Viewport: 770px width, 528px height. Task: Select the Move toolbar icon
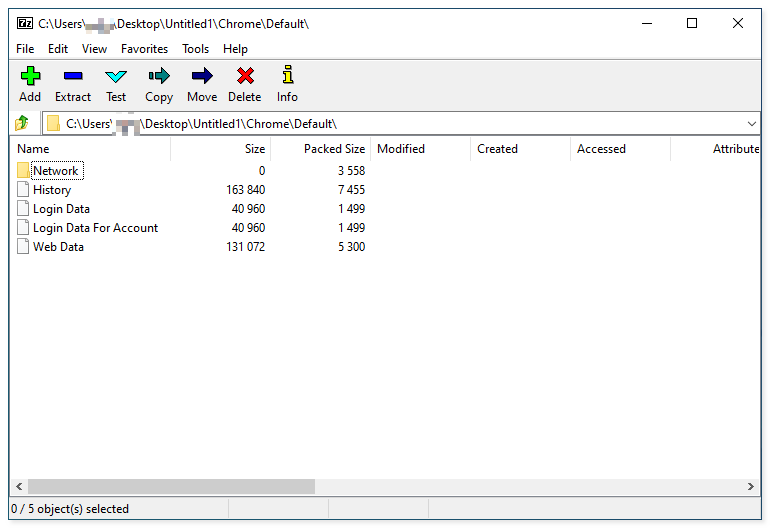coord(202,76)
